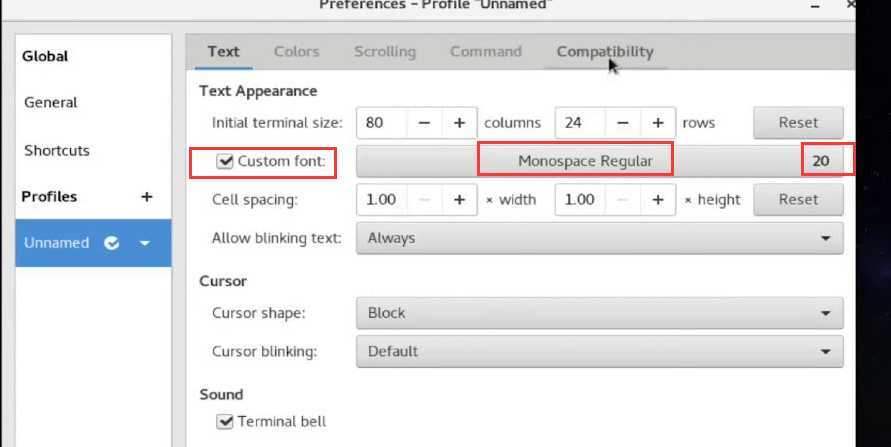Open the Unnamed profile menu arrow
Image resolution: width=891 pixels, height=447 pixels.
[x=145, y=243]
